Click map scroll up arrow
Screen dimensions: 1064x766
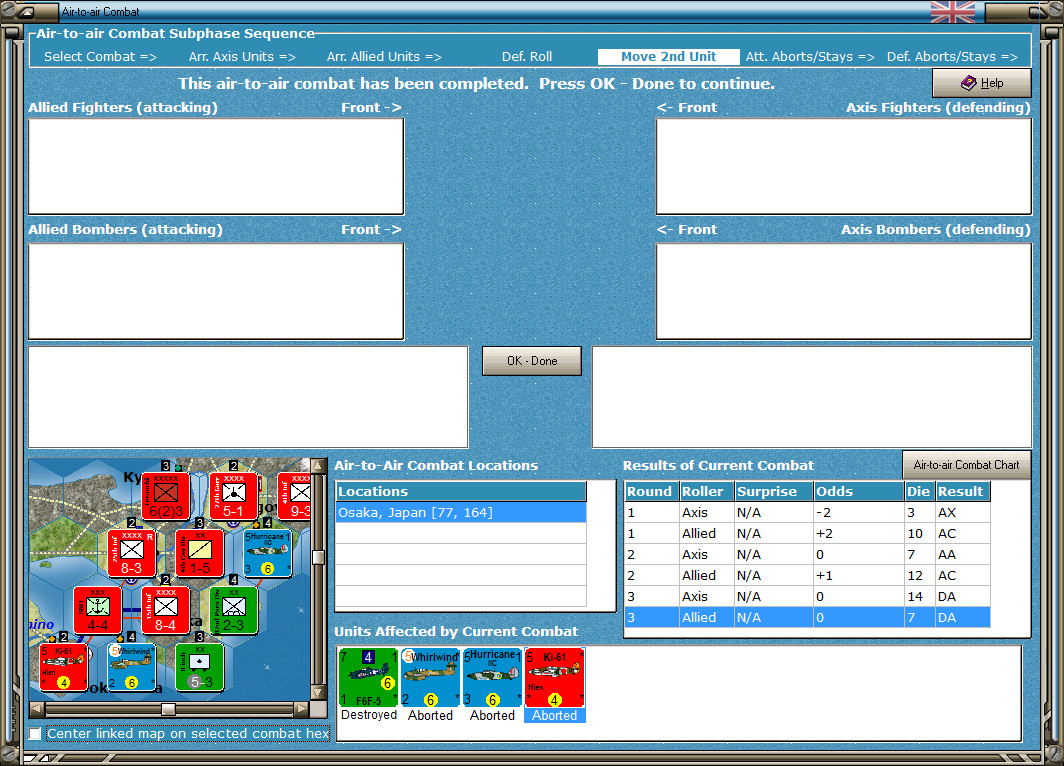[317, 466]
